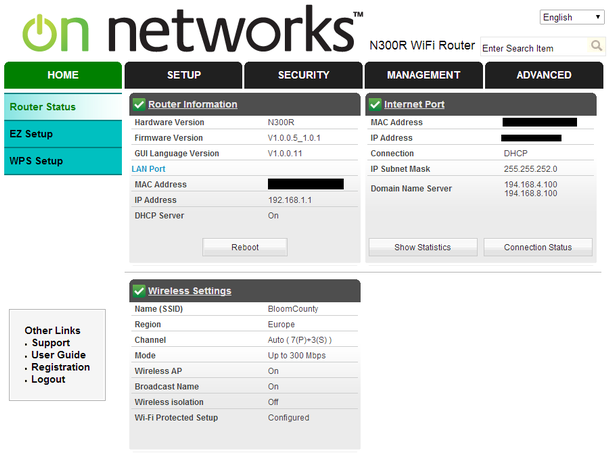
Task: Click the Region value Europe
Action: tap(281, 325)
